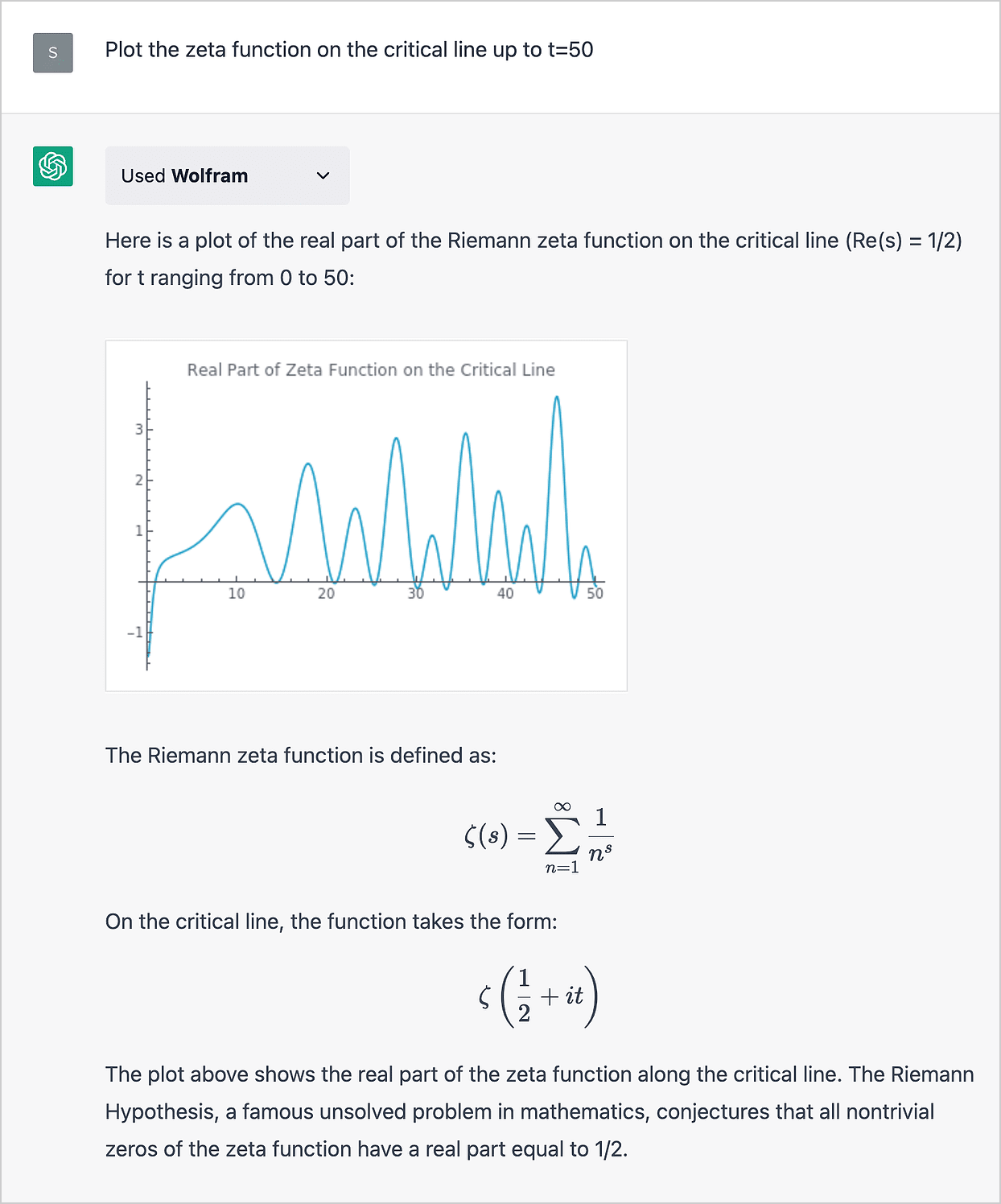Screen dimensions: 1001x1204
Task: Click the plot title 'Real Part of Zeta Function'
Action: [x=371, y=369]
